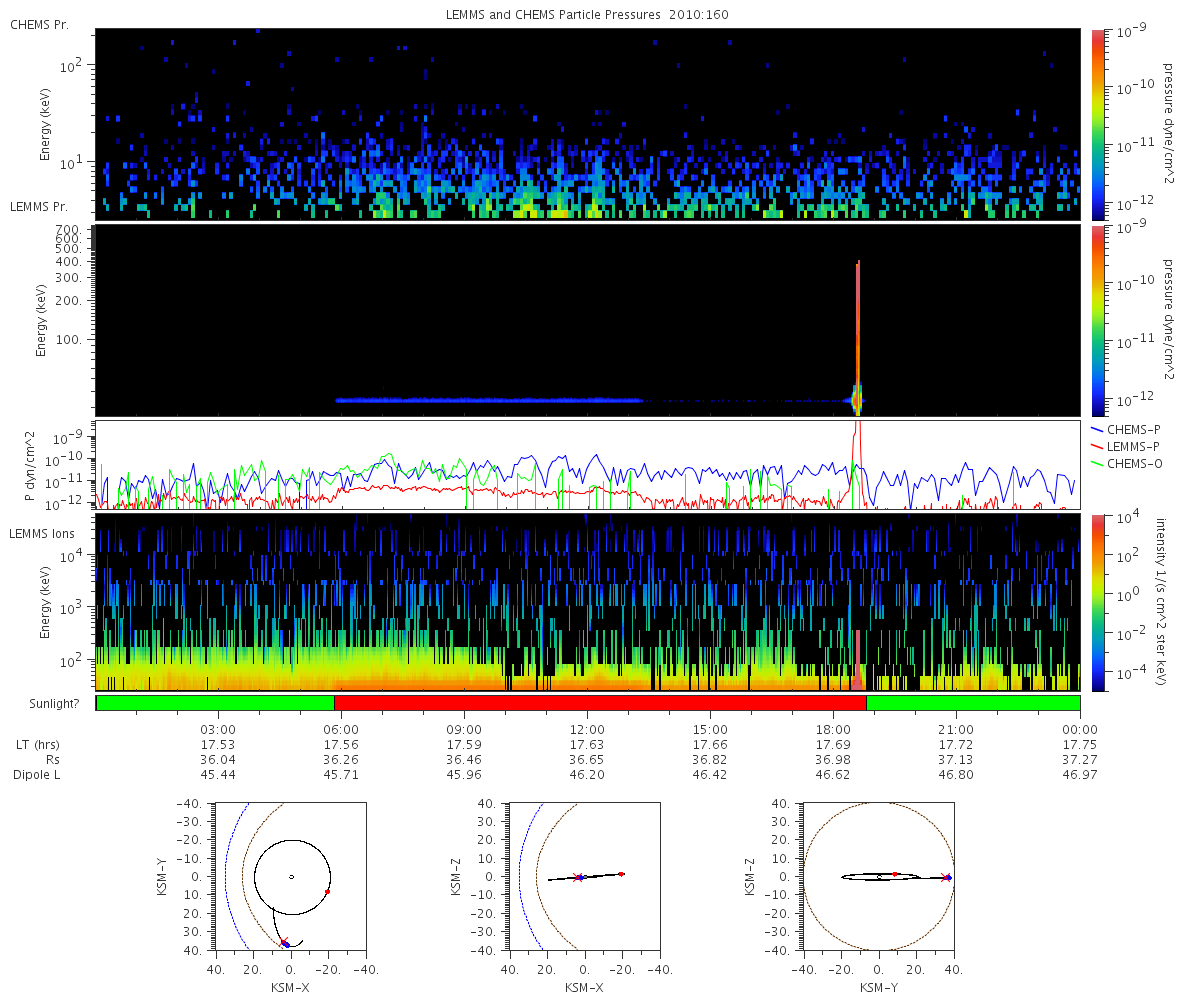Viewport: 1200px width, 1000px height.
Task: Click the LEMMS Ions intensity color bar
Action: click(1097, 602)
